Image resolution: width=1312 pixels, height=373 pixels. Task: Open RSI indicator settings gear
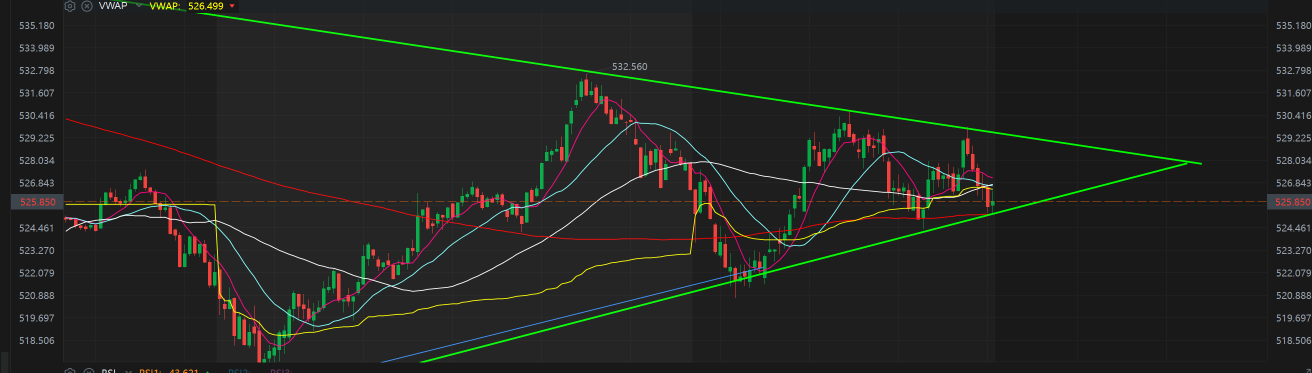[x=70, y=370]
